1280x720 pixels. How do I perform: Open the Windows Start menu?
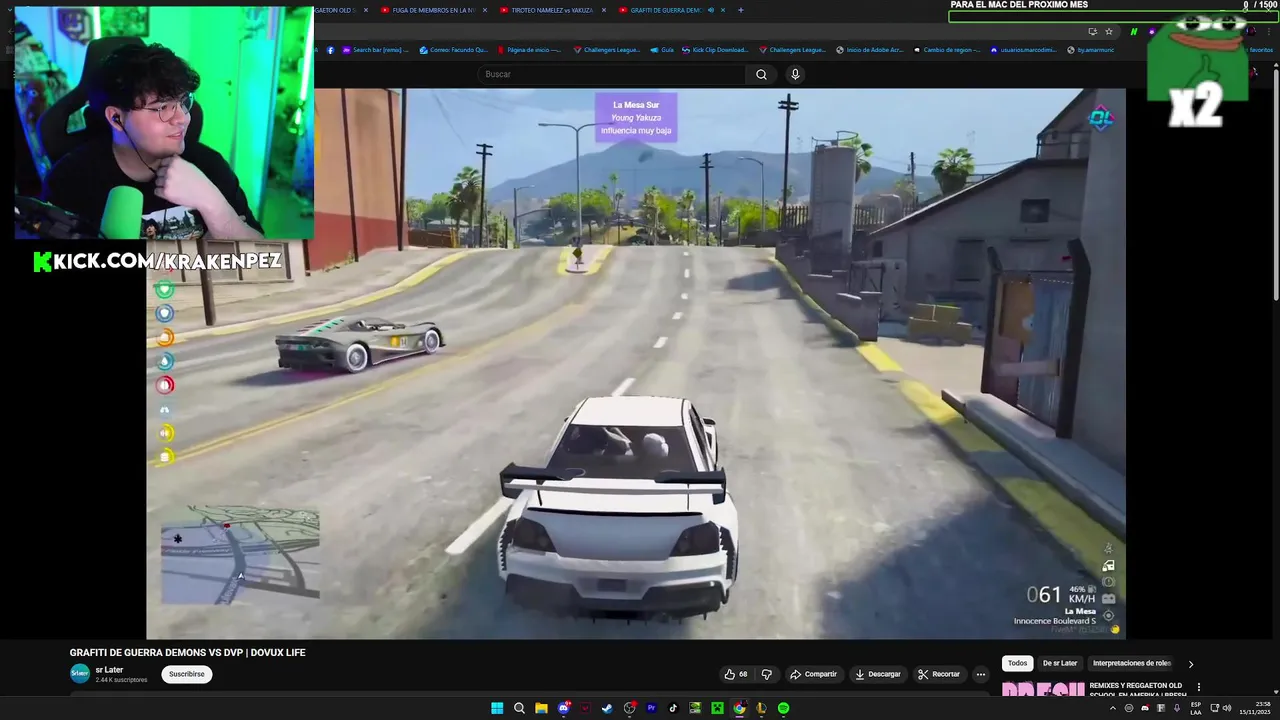497,708
